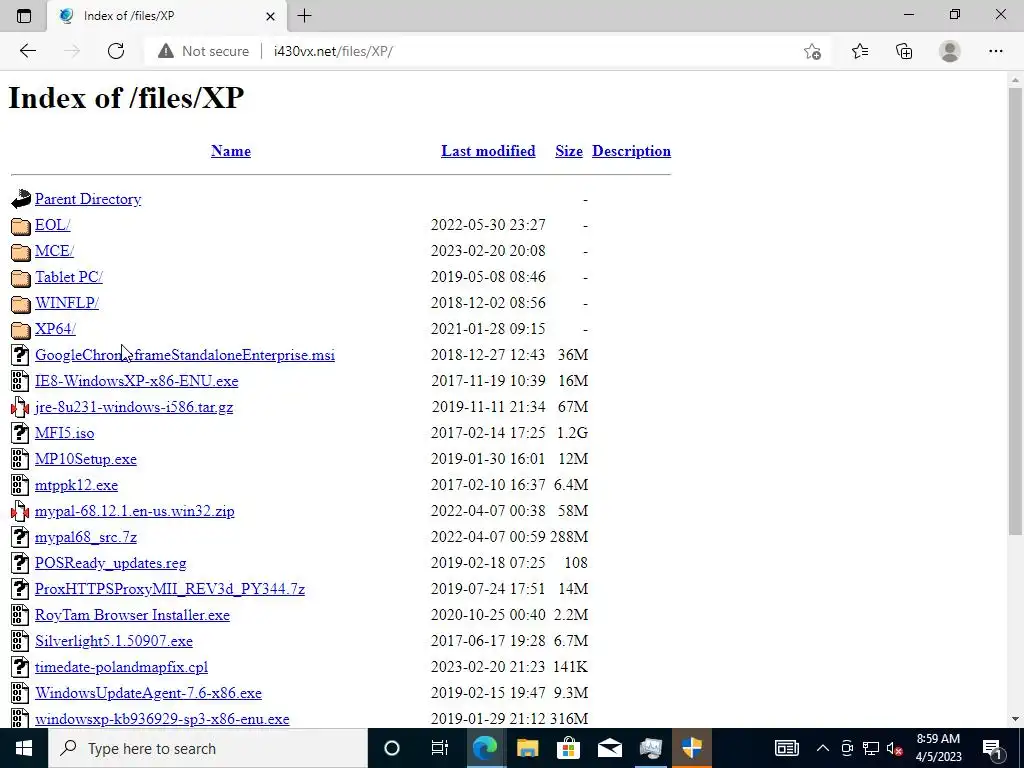Click the taskbar search box
Screen dimensions: 1024x768
[x=208, y=748]
